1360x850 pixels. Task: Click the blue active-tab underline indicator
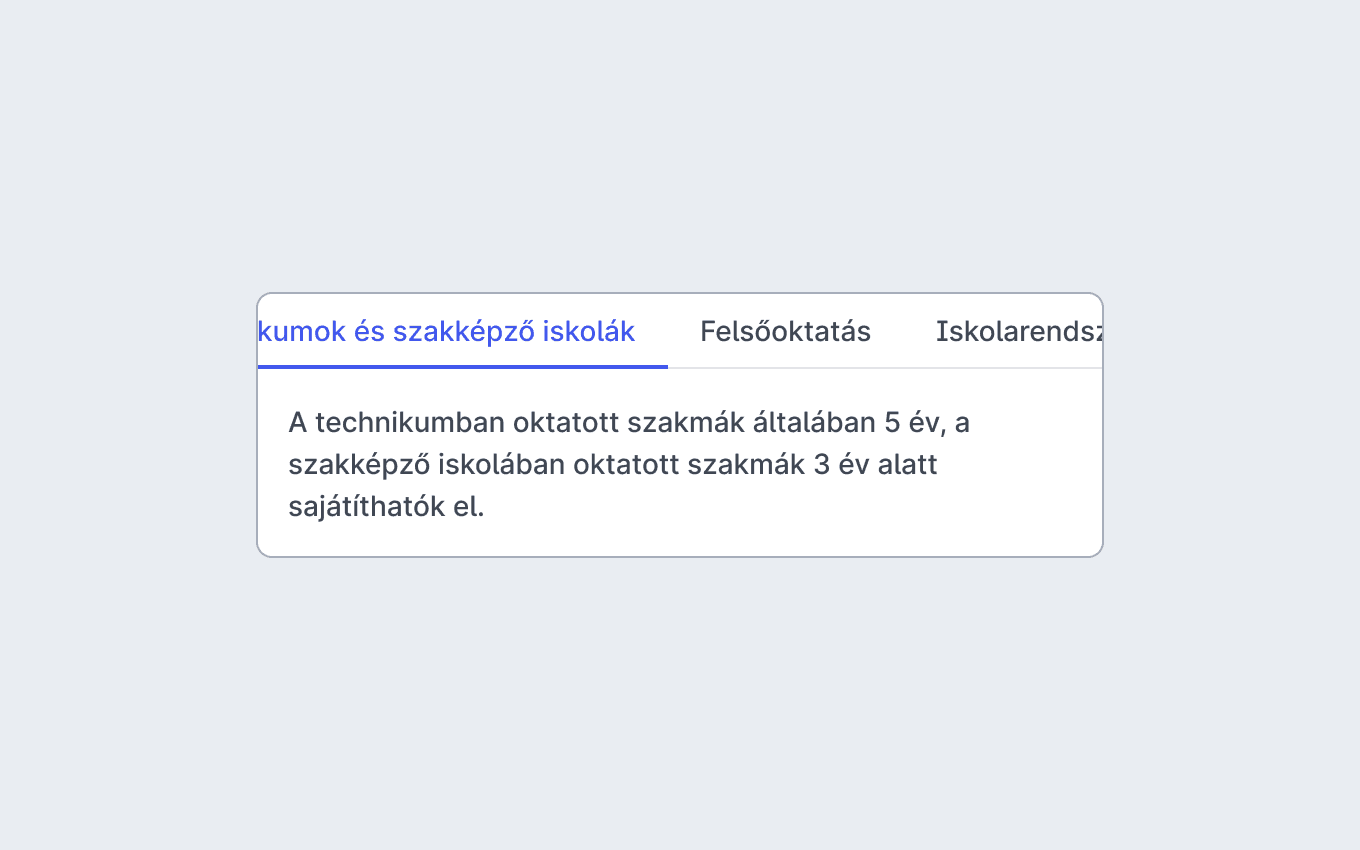click(462, 367)
